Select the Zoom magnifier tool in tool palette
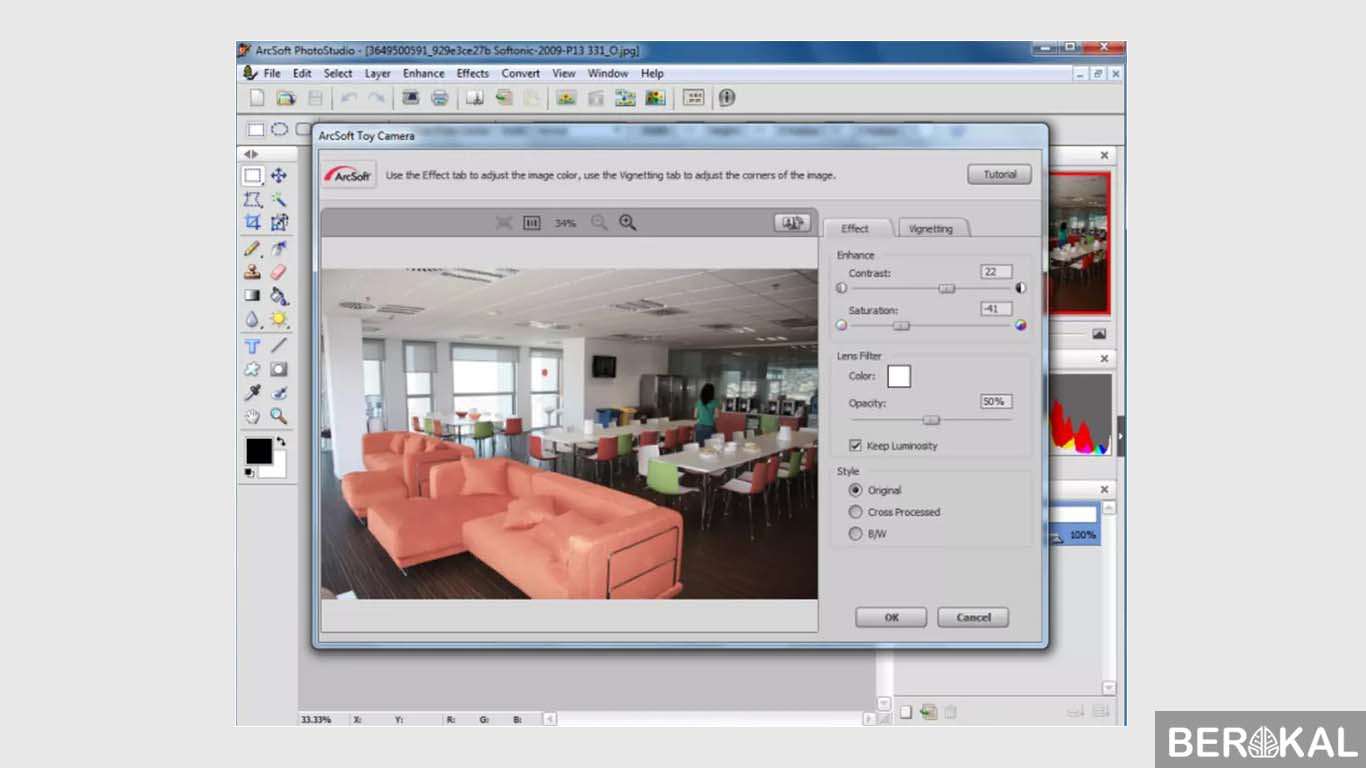1366x768 pixels. [279, 416]
